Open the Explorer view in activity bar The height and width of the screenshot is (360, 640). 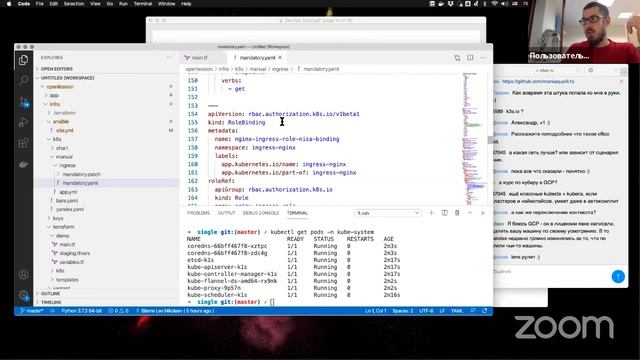tap(23, 60)
